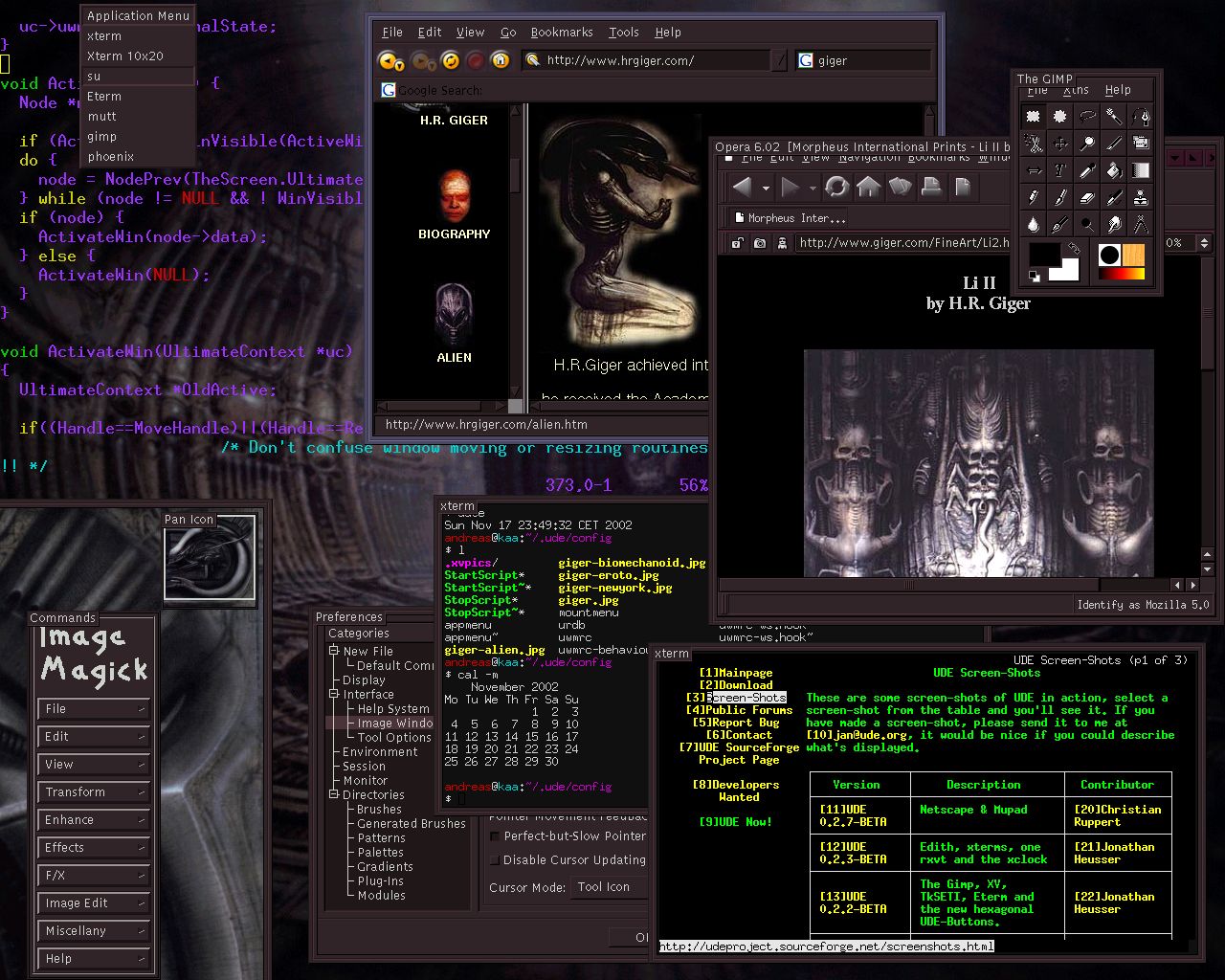Screen dimensions: 1225x980
Task: Open the GIMP toolbox Help menu
Action: [1118, 90]
